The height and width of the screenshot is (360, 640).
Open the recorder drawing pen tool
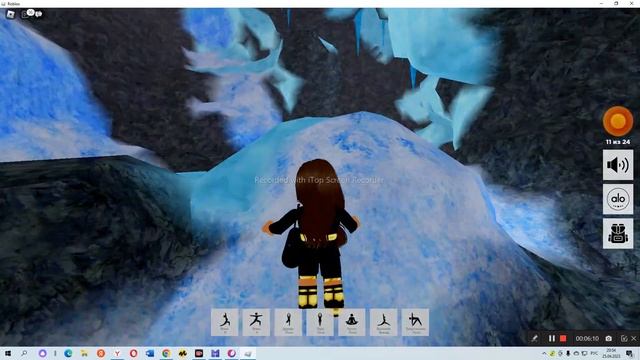534,338
